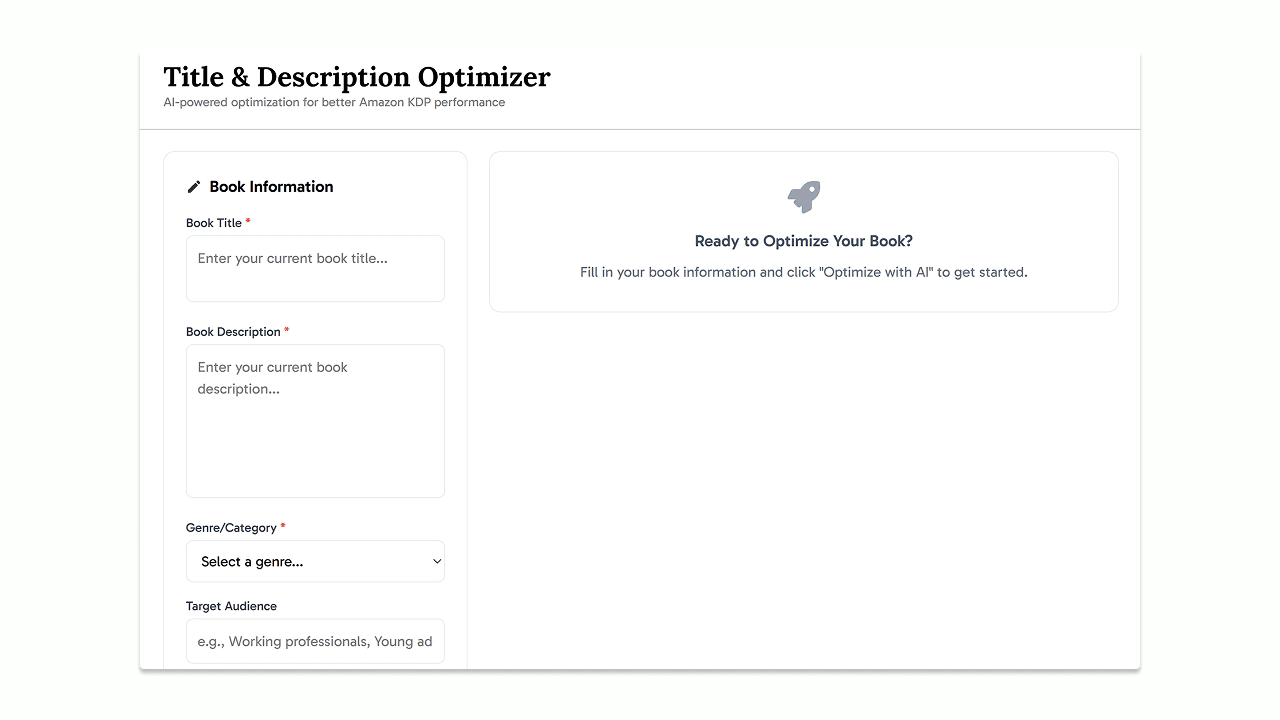1280x720 pixels.
Task: Focus the Book Description text area
Action: 315,420
